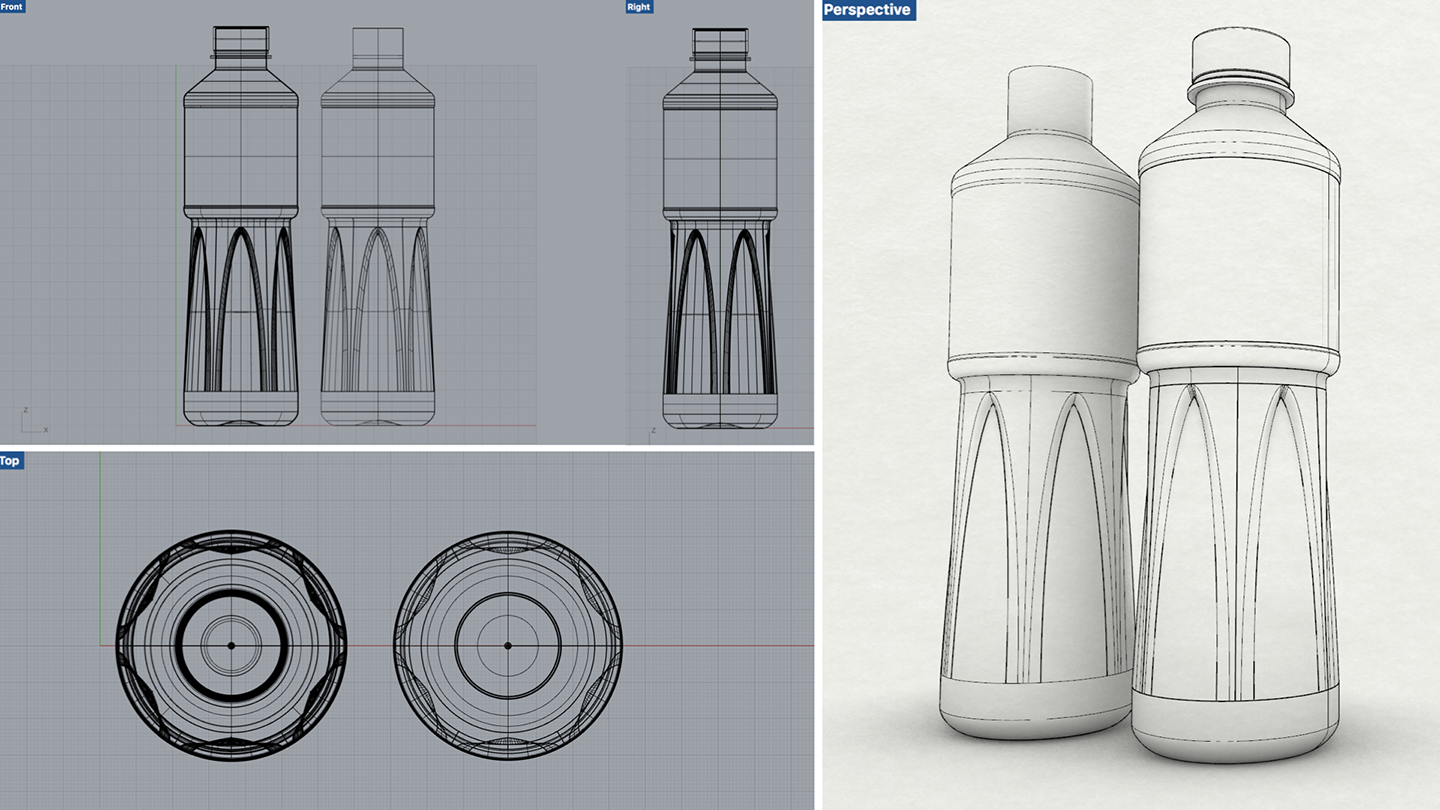Click the center point of right bottle in Top view
This screenshot has height=810, width=1440.
[x=508, y=646]
